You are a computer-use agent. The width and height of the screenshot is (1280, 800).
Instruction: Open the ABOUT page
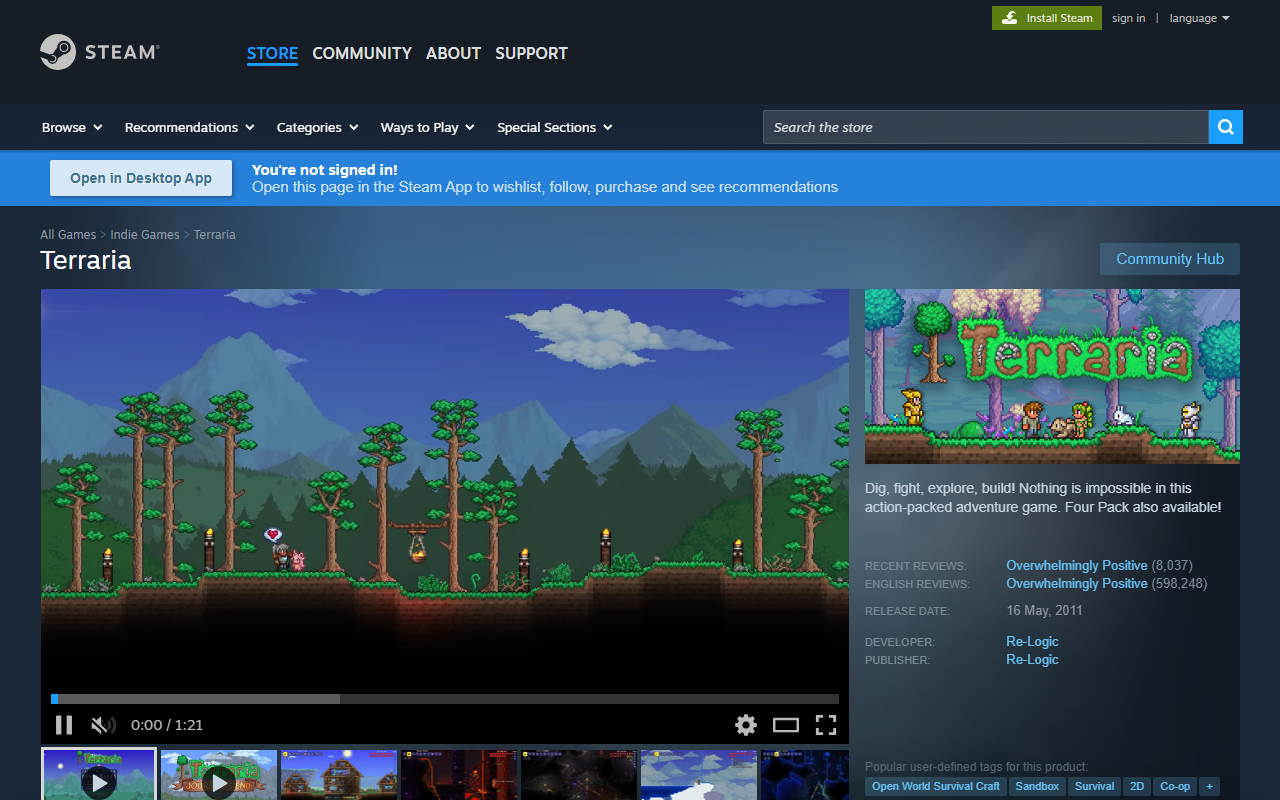[453, 53]
